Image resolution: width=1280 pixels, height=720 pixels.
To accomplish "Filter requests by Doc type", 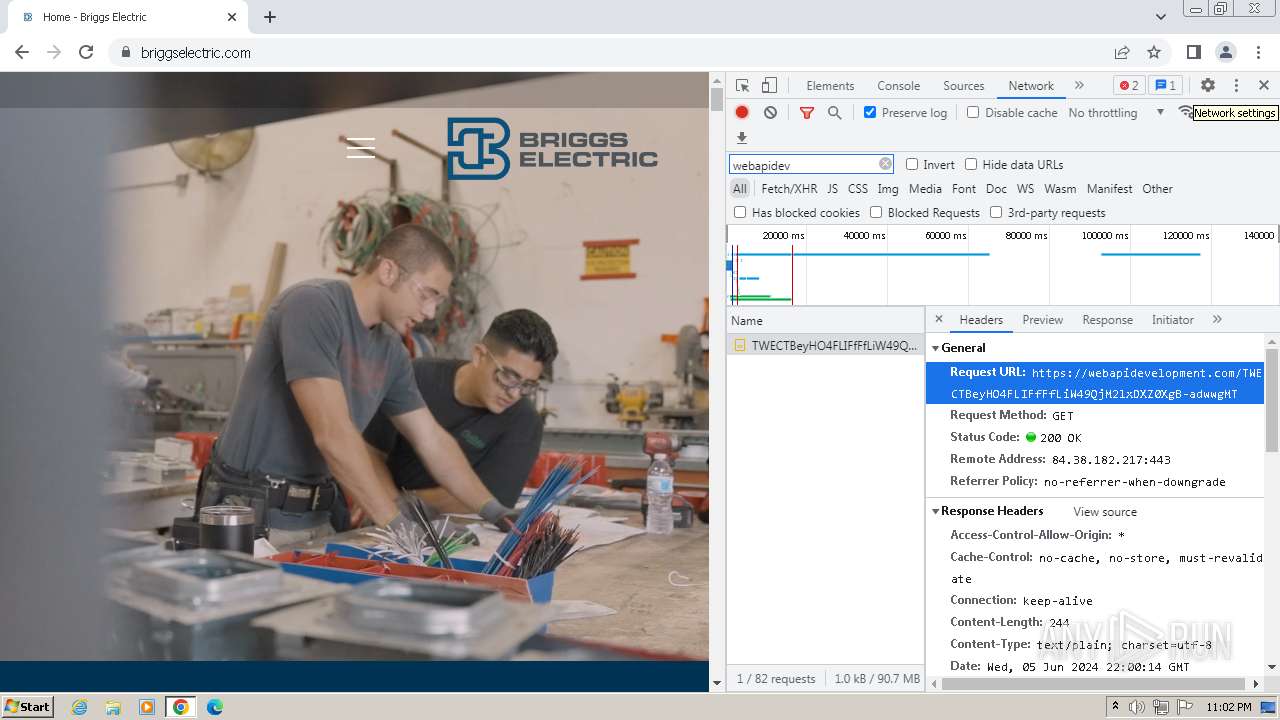I will [x=996, y=189].
